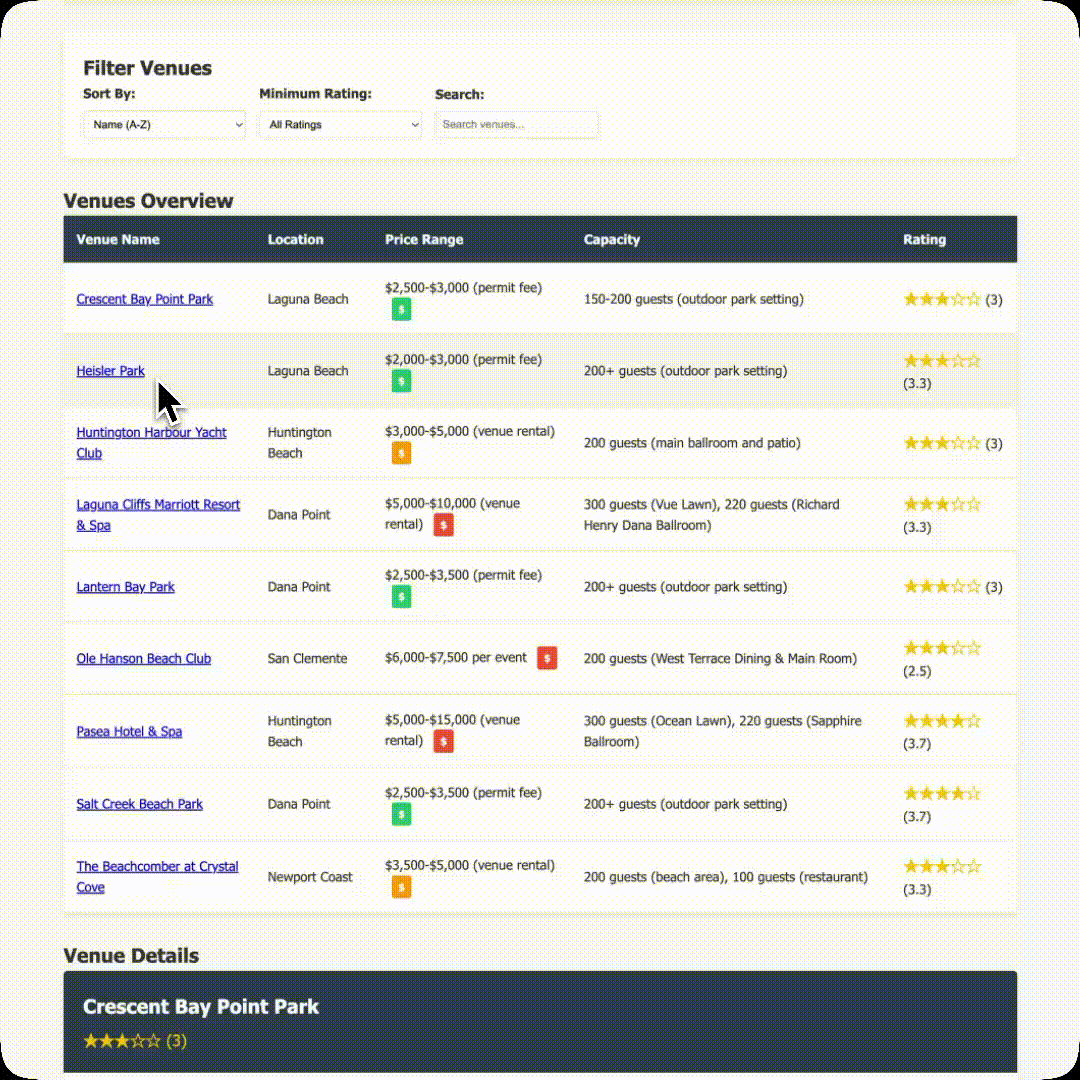Click the Location column header
Screen dimensions: 1080x1080
click(x=295, y=240)
